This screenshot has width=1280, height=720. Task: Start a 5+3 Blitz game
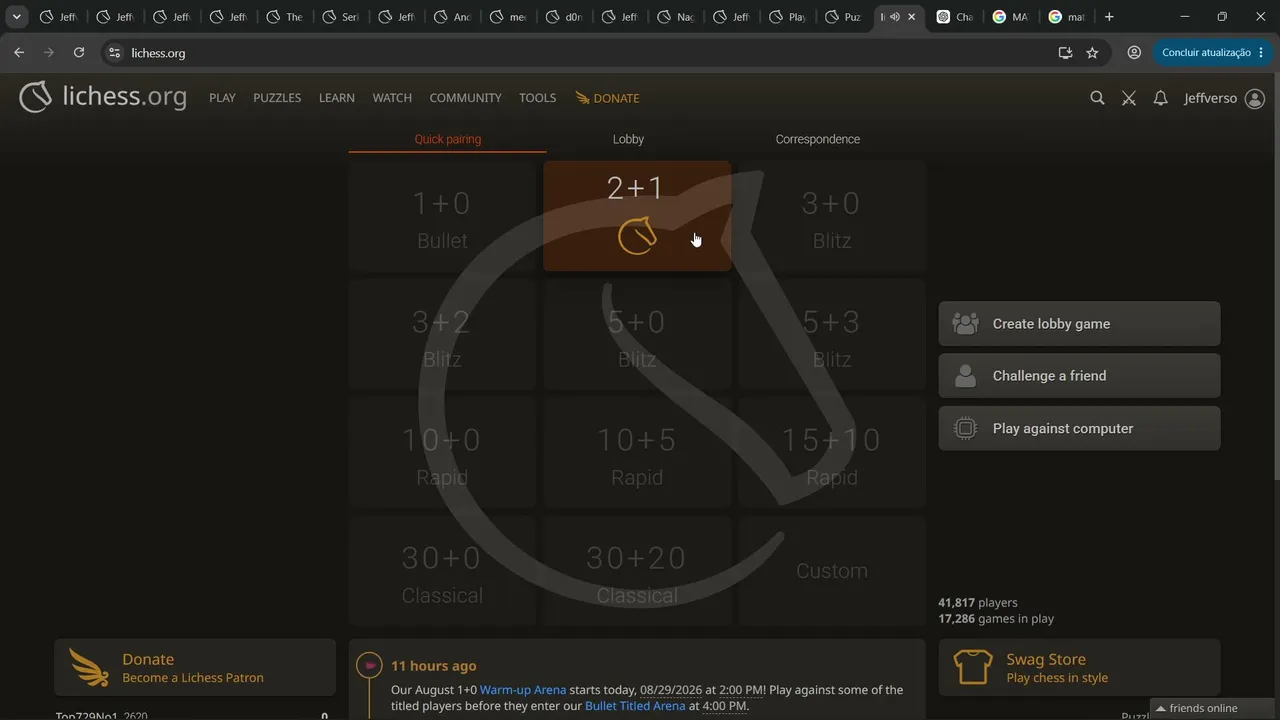click(832, 335)
